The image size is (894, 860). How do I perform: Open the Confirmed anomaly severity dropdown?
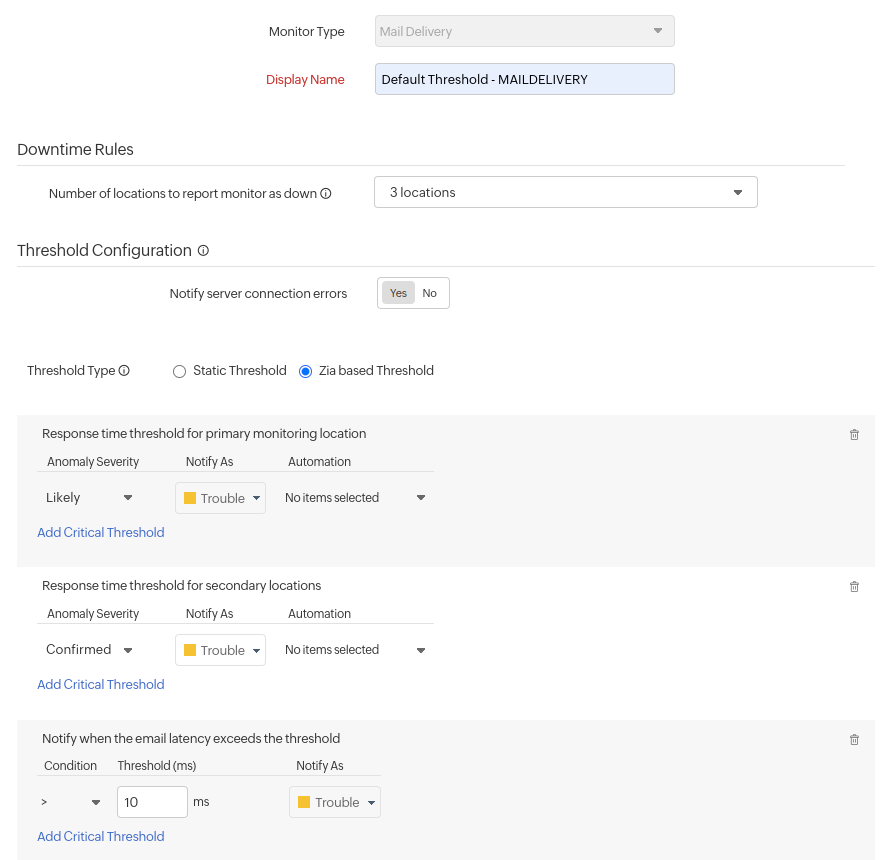(x=90, y=650)
